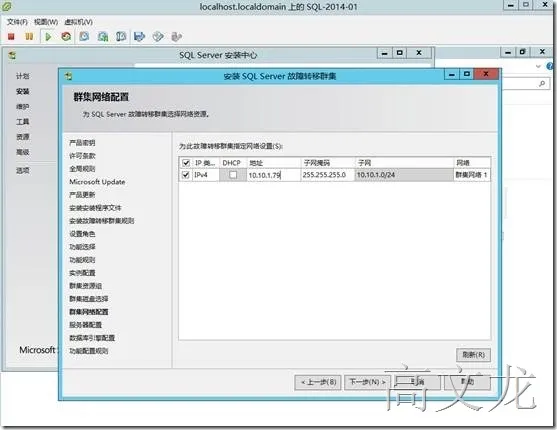557x430 pixels.
Task: Click the yellow Suspend VM icon
Action: point(29,37)
